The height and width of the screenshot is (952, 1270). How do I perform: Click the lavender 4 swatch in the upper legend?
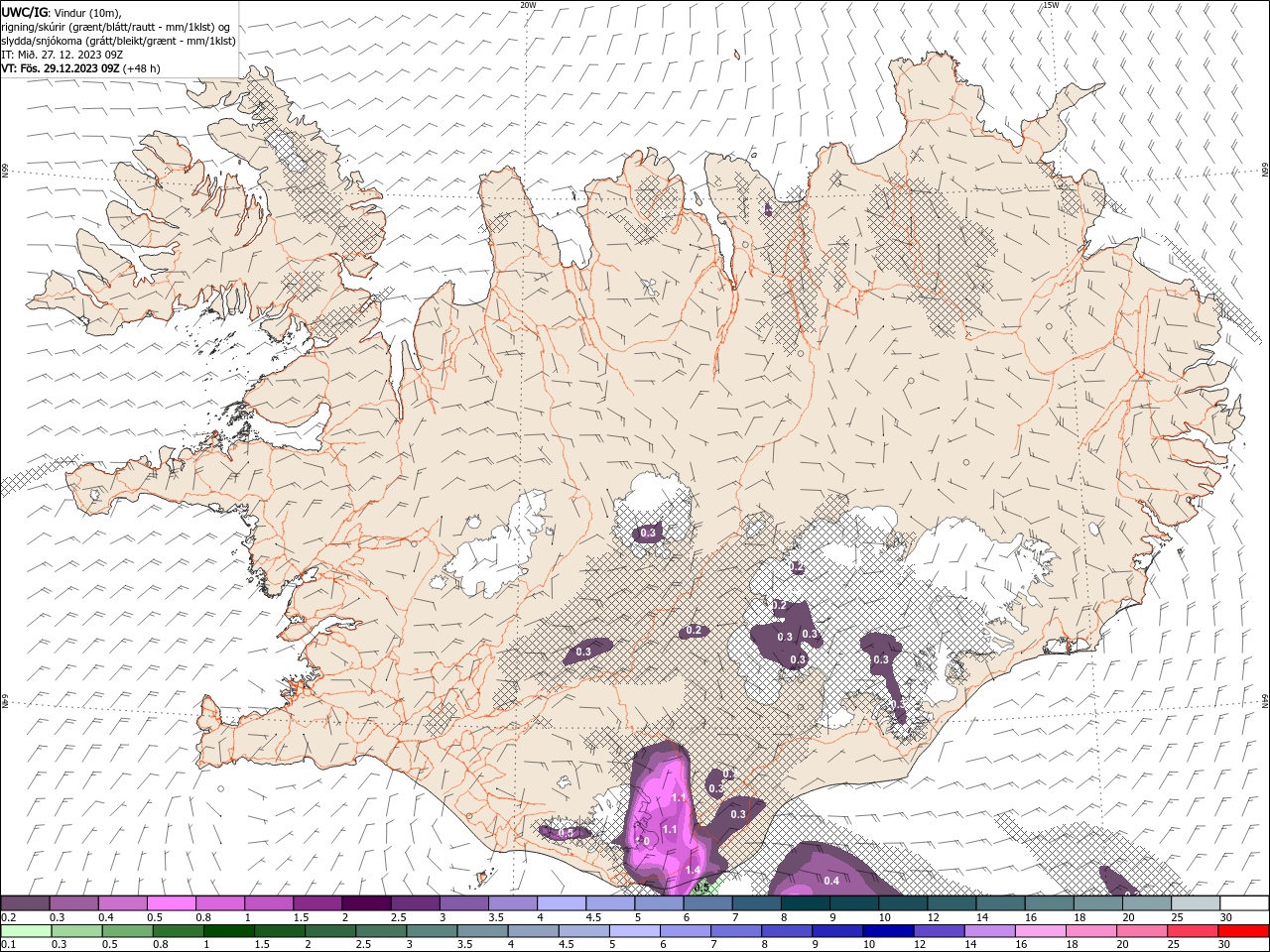tap(561, 903)
